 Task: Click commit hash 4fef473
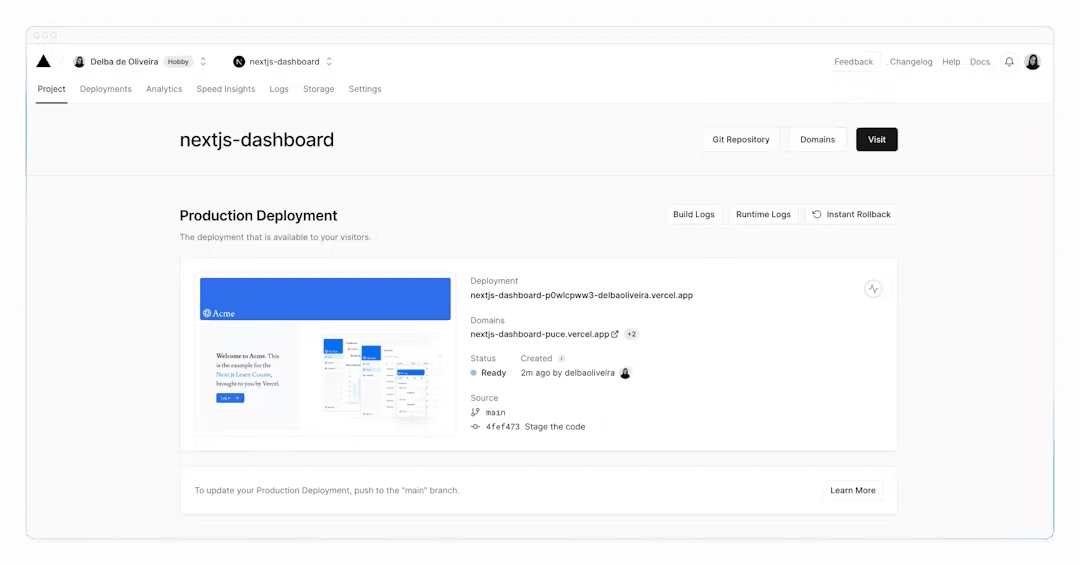pyautogui.click(x=502, y=427)
